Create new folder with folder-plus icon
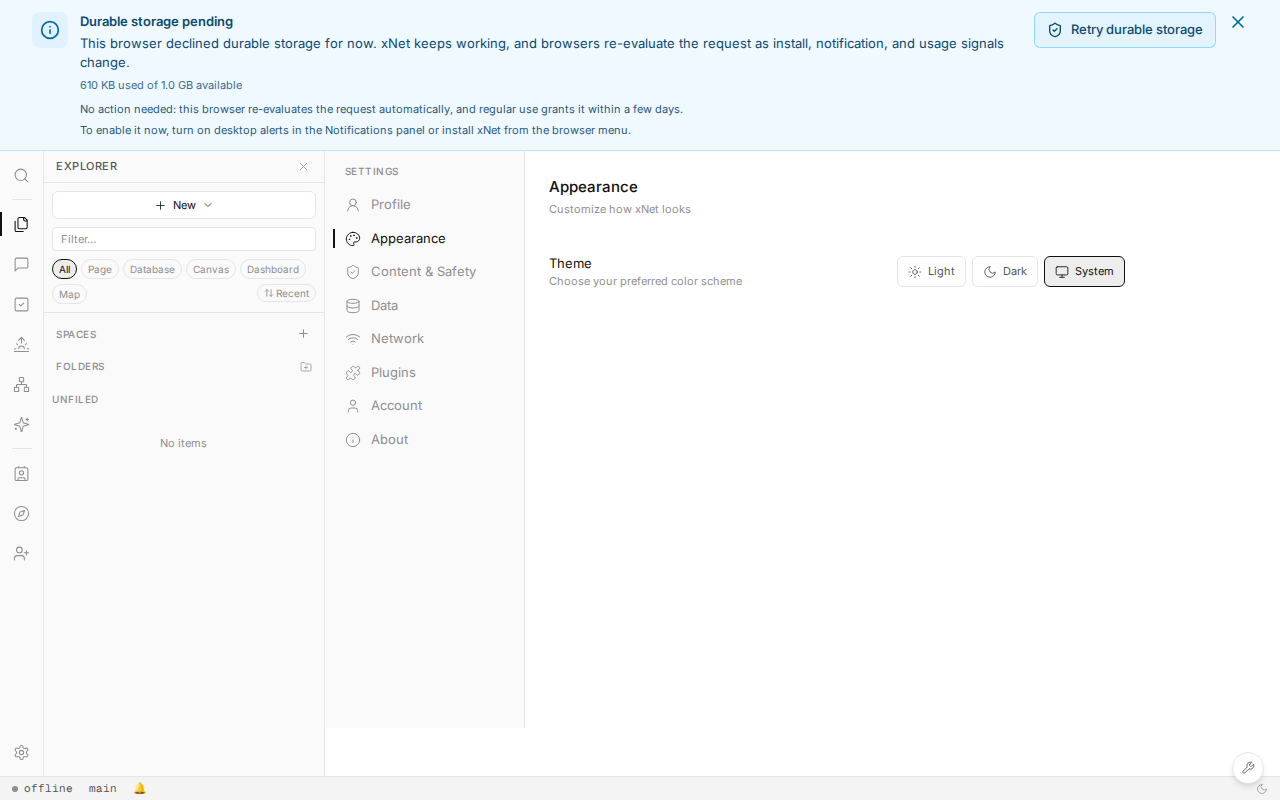The height and width of the screenshot is (800, 1280). [306, 367]
